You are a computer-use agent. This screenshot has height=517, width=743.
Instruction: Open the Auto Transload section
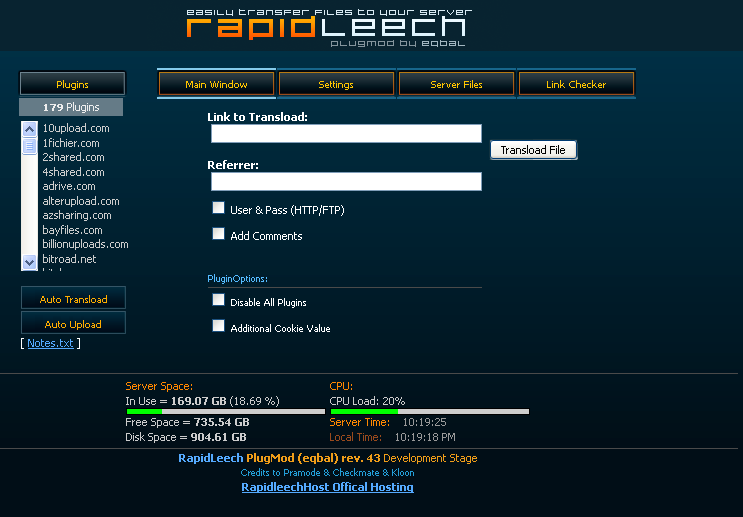(x=73, y=299)
